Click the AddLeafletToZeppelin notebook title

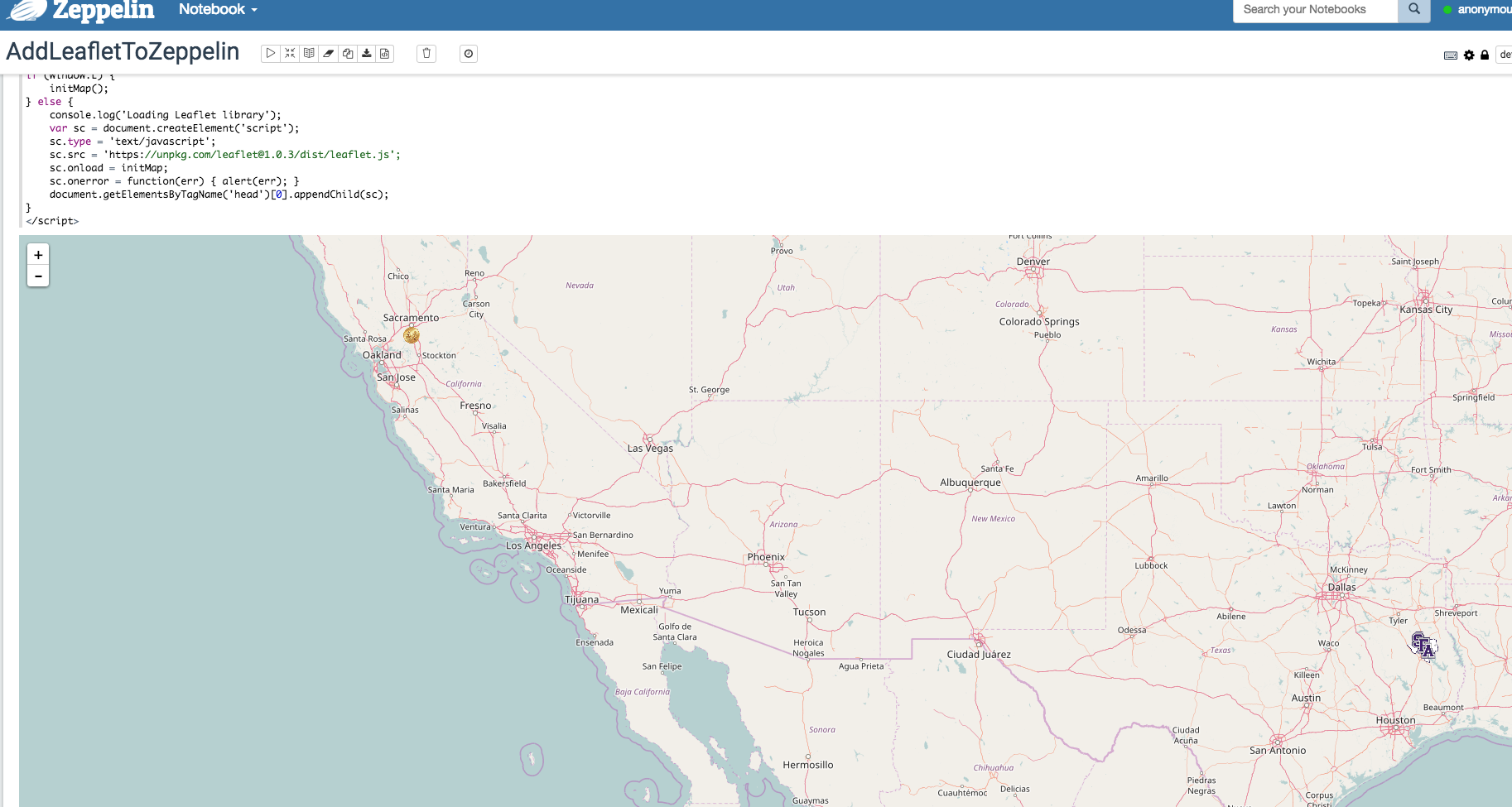[123, 51]
